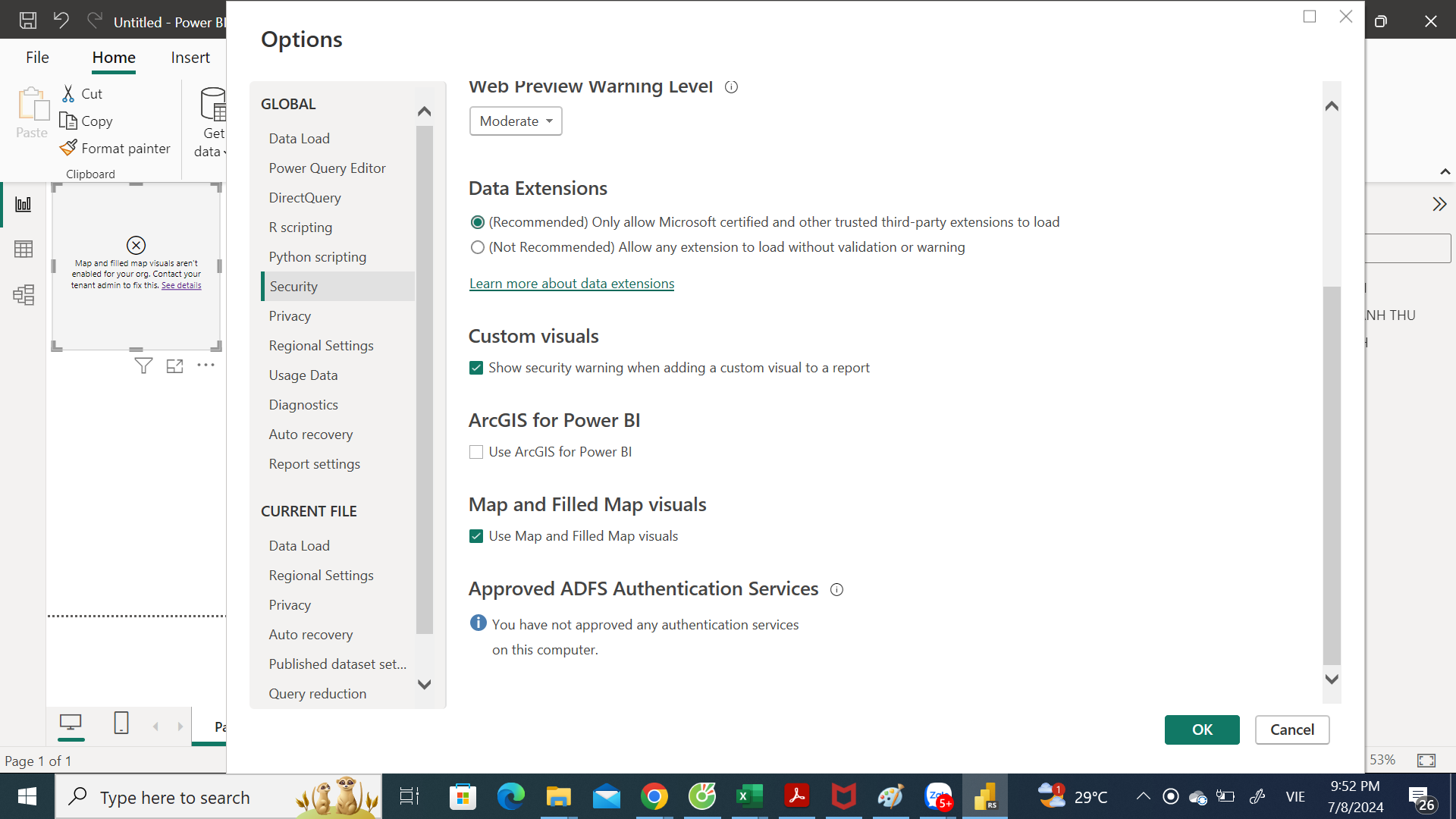Image resolution: width=1456 pixels, height=819 pixels.
Task: Open Learn more about data extensions link
Action: (x=572, y=284)
